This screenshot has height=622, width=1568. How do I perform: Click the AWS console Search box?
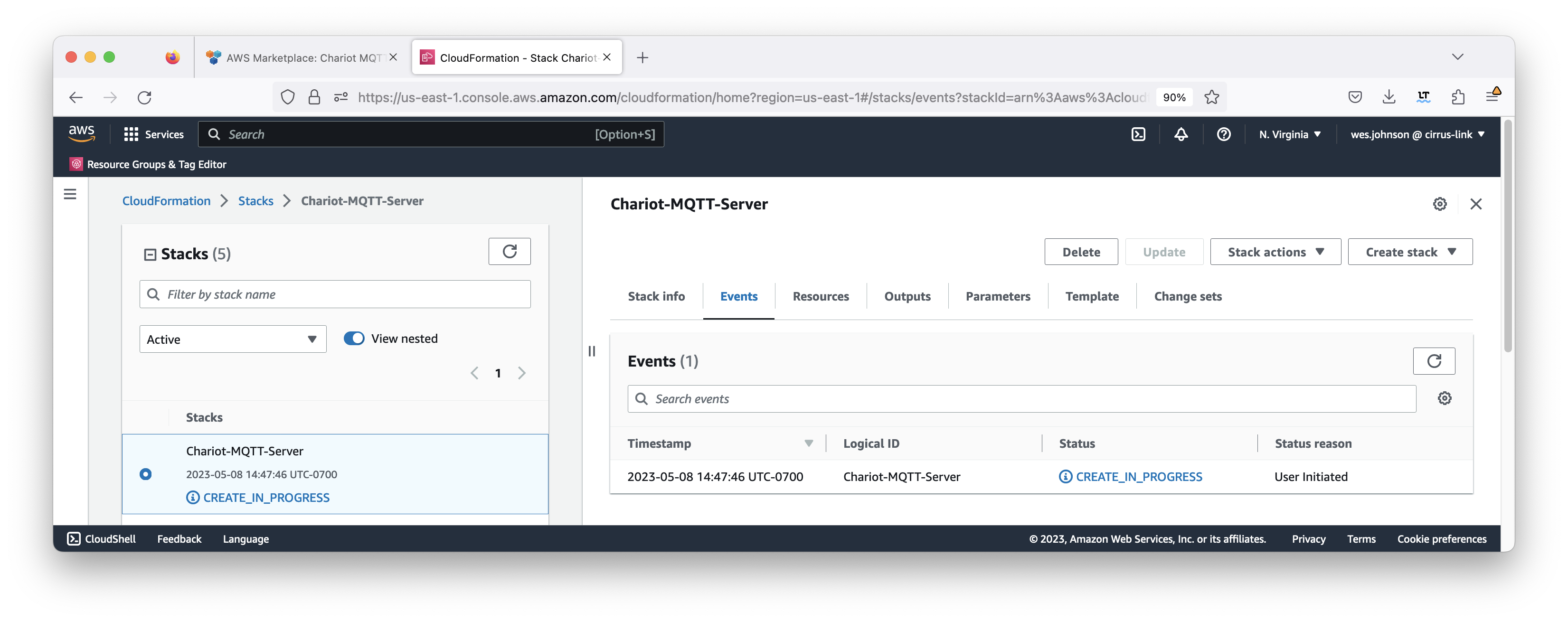[x=430, y=134]
